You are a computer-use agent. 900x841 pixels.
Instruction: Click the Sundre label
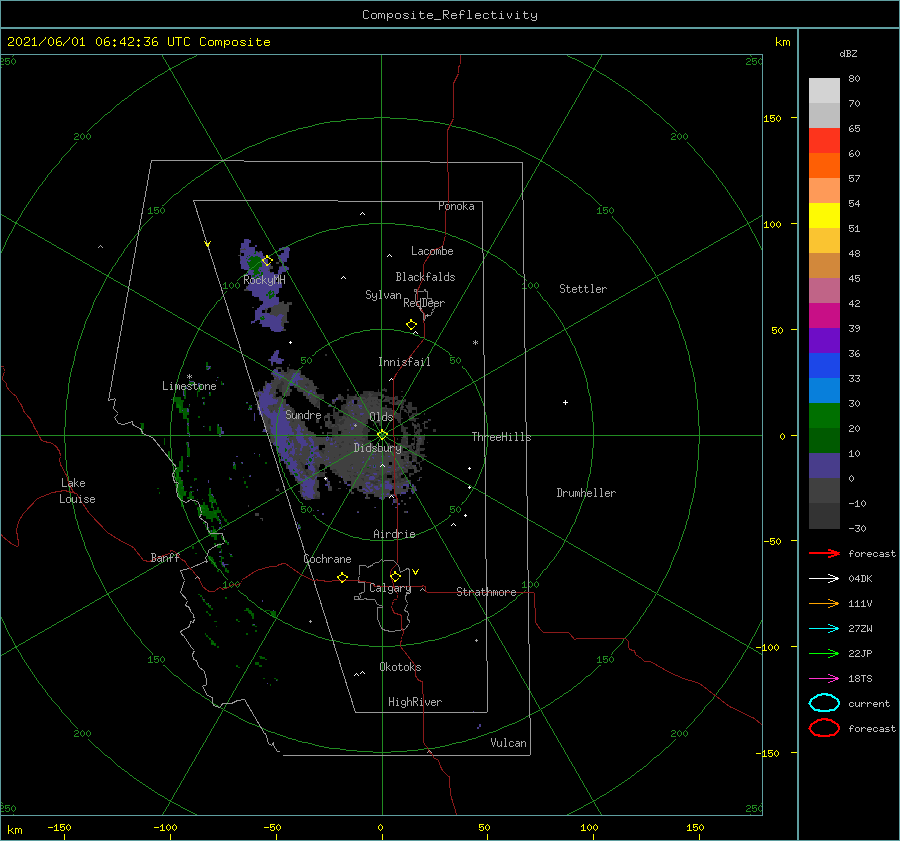pyautogui.click(x=303, y=414)
